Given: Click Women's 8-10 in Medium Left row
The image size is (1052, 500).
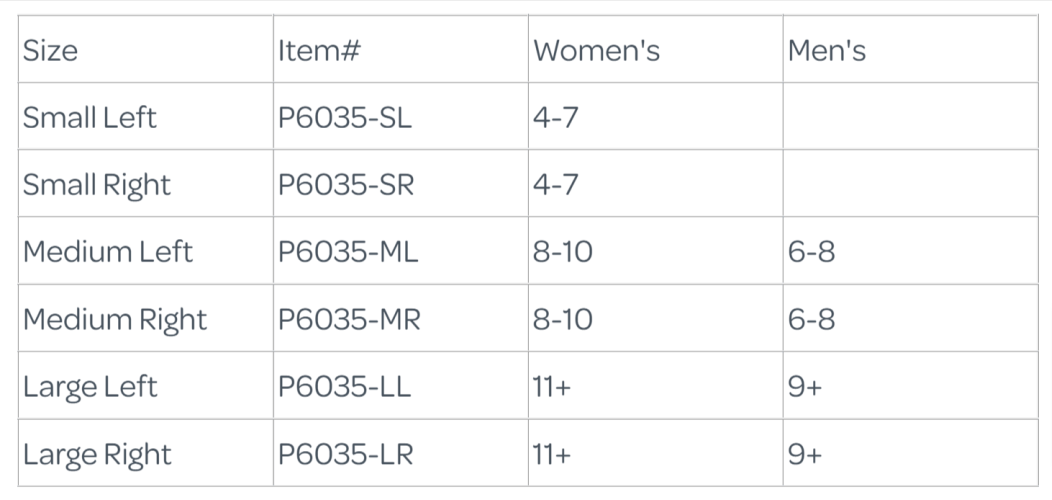Looking at the screenshot, I should click(563, 252).
